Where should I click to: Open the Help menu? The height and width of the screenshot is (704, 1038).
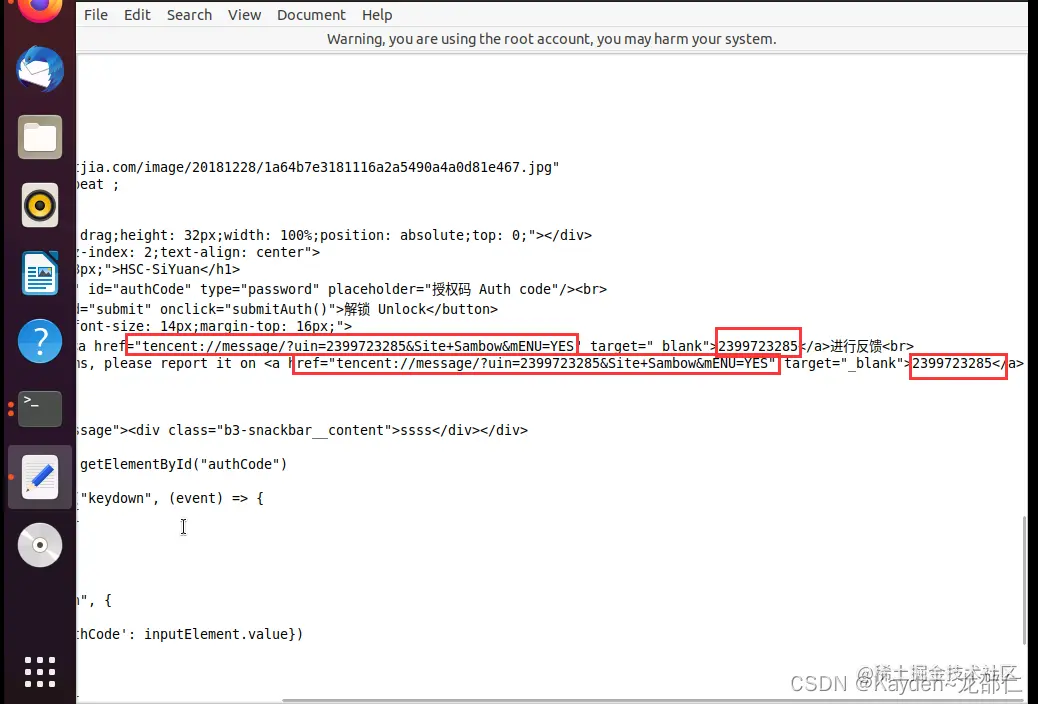[x=377, y=15]
